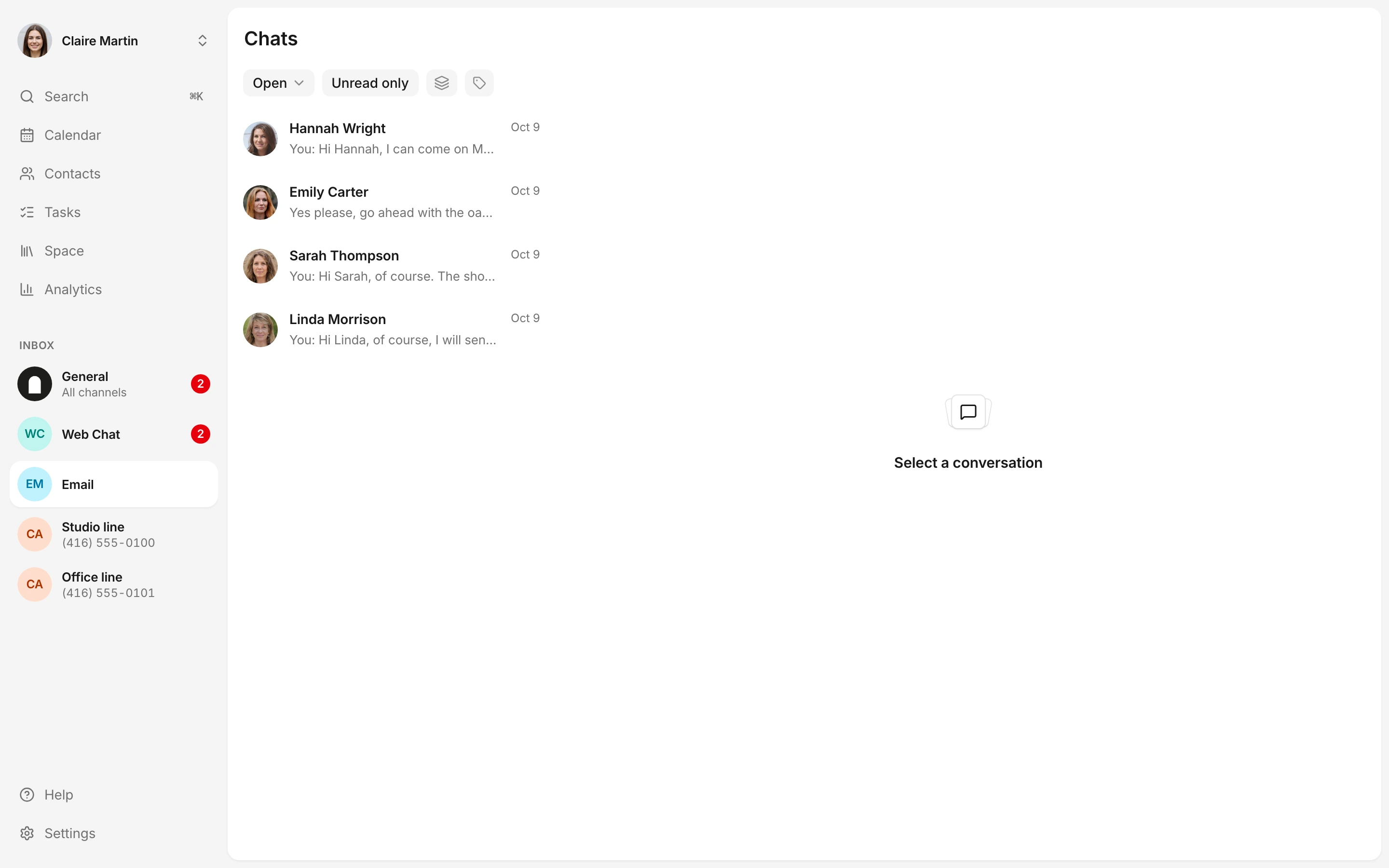The width and height of the screenshot is (1389, 868).
Task: Click Sarah Thompson's avatar photo
Action: coord(260,266)
